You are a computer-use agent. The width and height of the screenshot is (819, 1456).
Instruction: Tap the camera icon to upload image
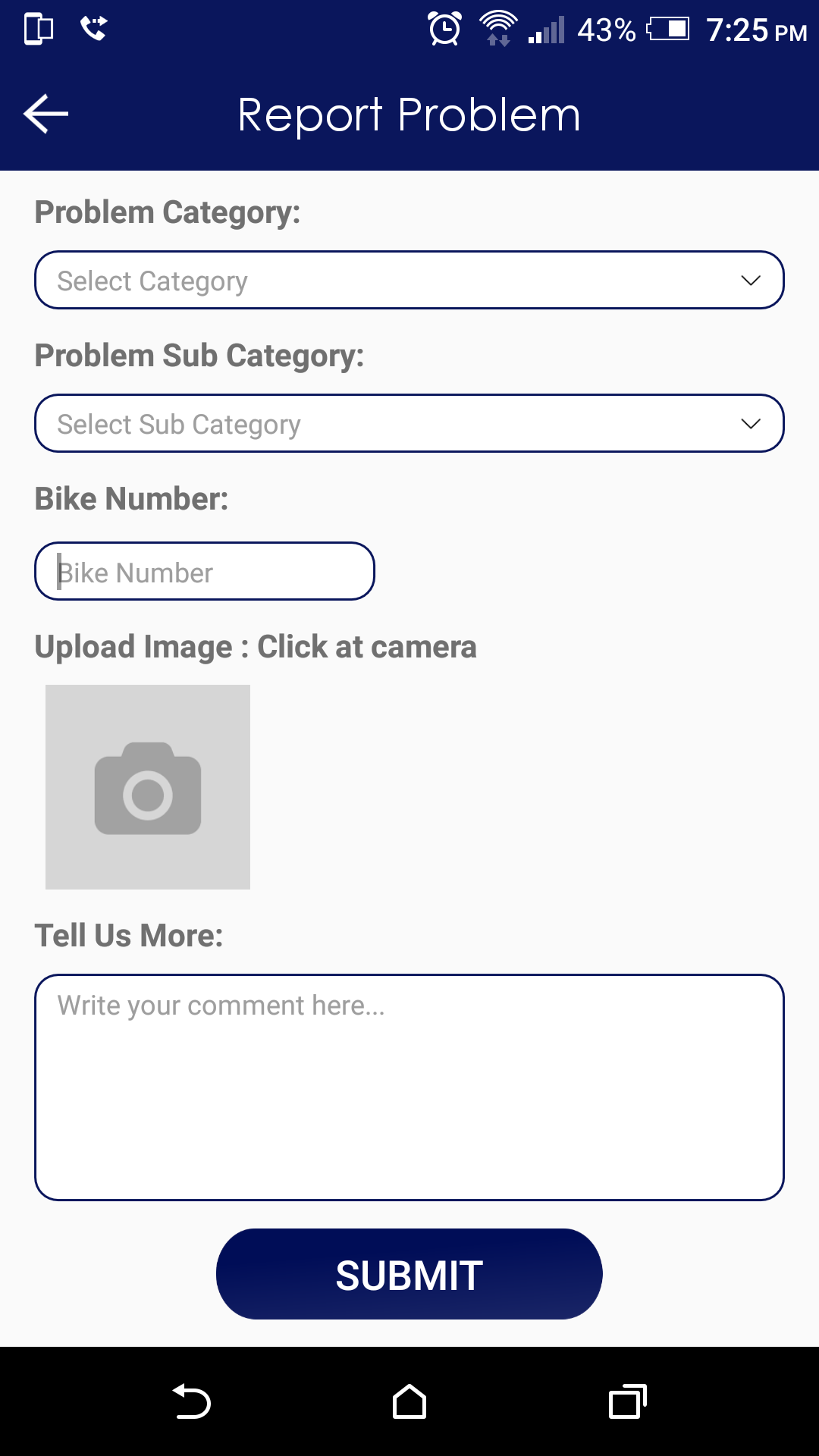[x=148, y=787]
